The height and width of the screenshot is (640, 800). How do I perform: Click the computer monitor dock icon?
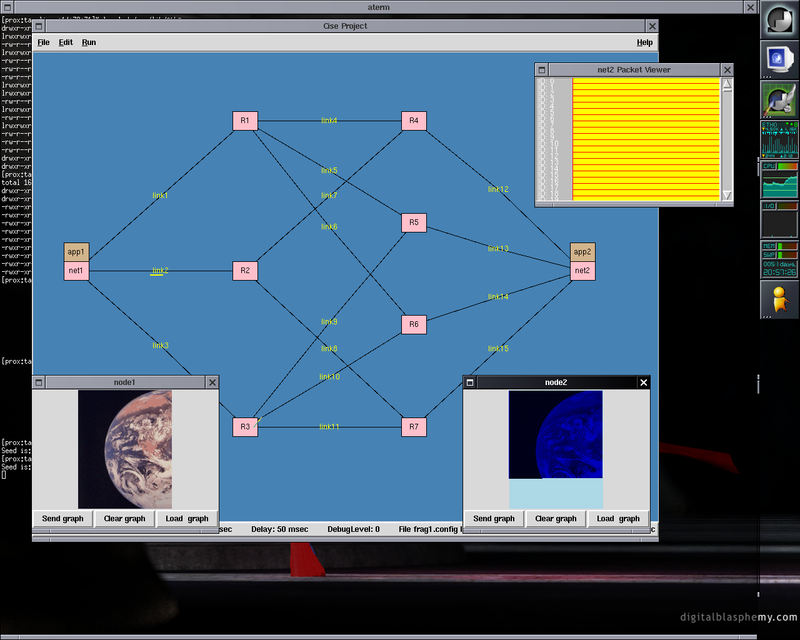pos(780,60)
